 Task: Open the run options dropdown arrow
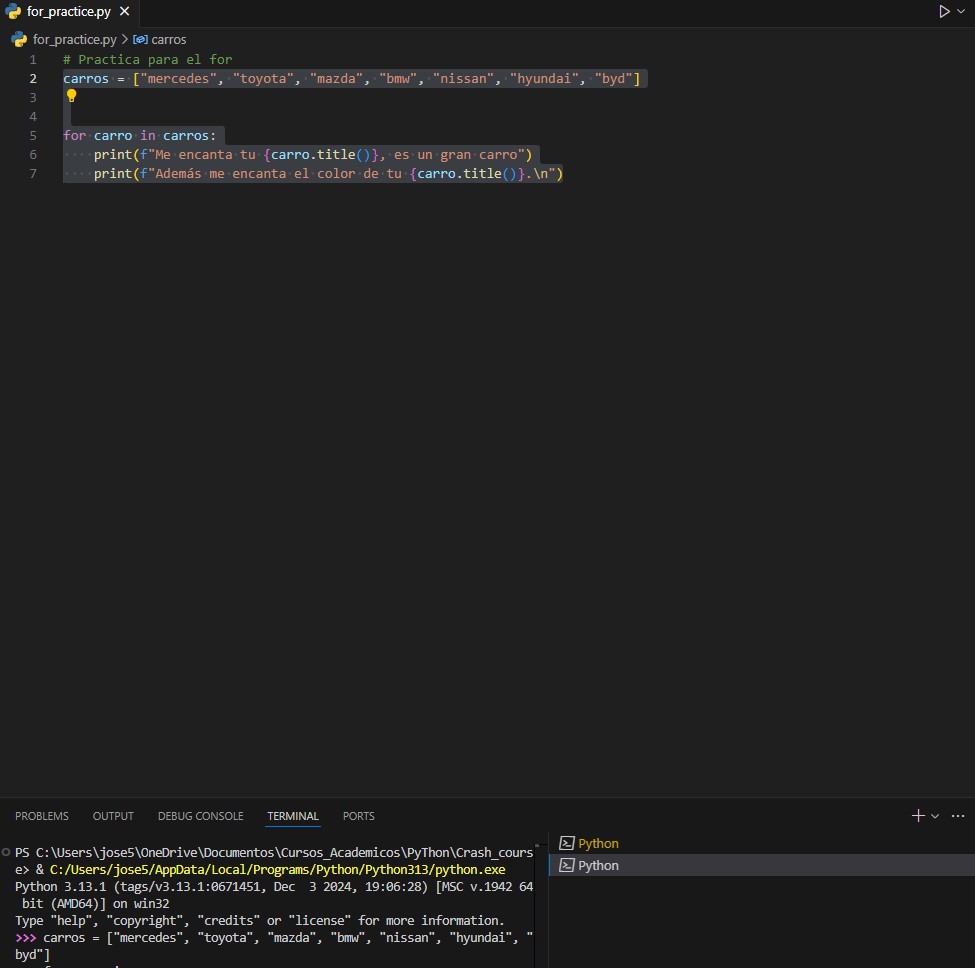point(961,12)
